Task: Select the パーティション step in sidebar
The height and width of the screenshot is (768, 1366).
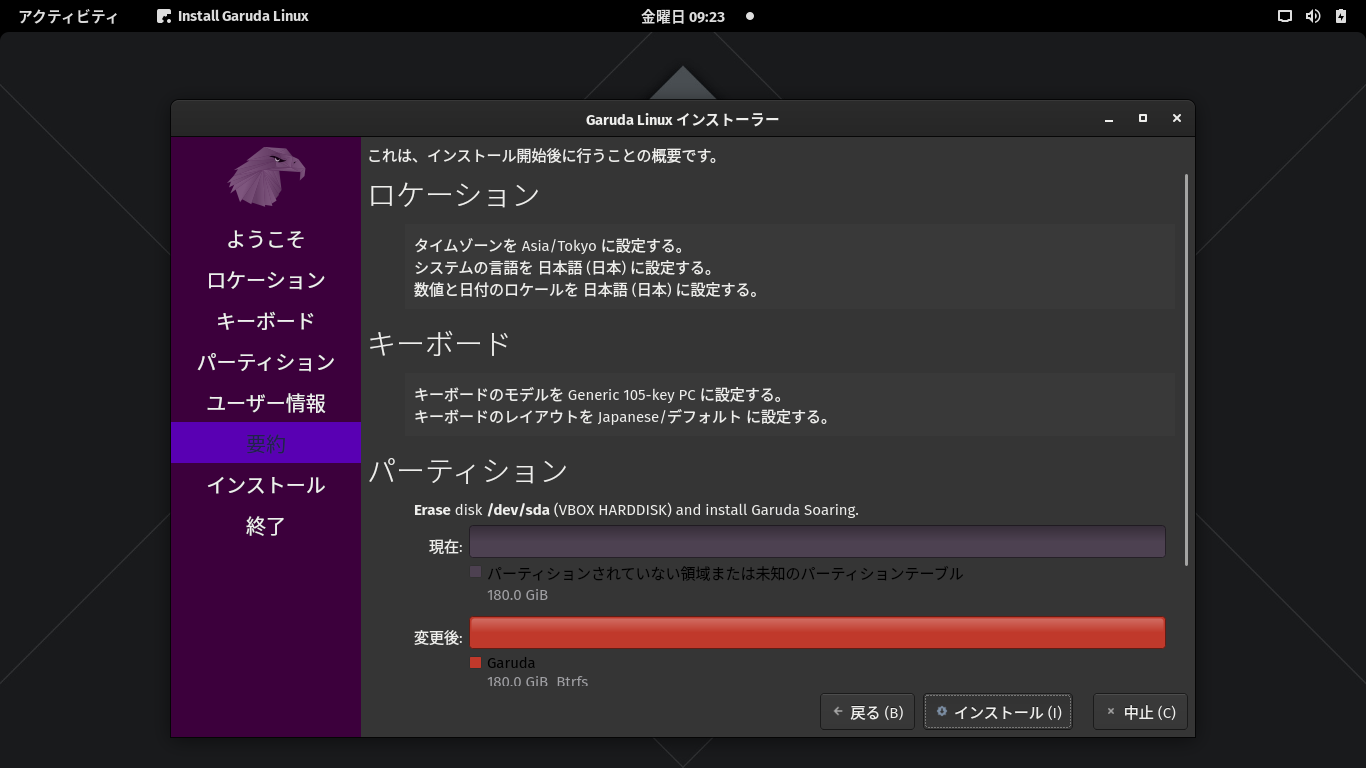Action: [266, 362]
